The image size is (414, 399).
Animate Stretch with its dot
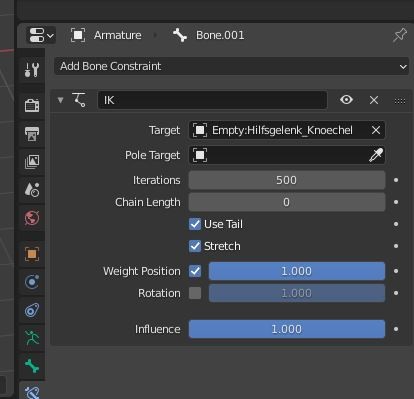[396, 246]
